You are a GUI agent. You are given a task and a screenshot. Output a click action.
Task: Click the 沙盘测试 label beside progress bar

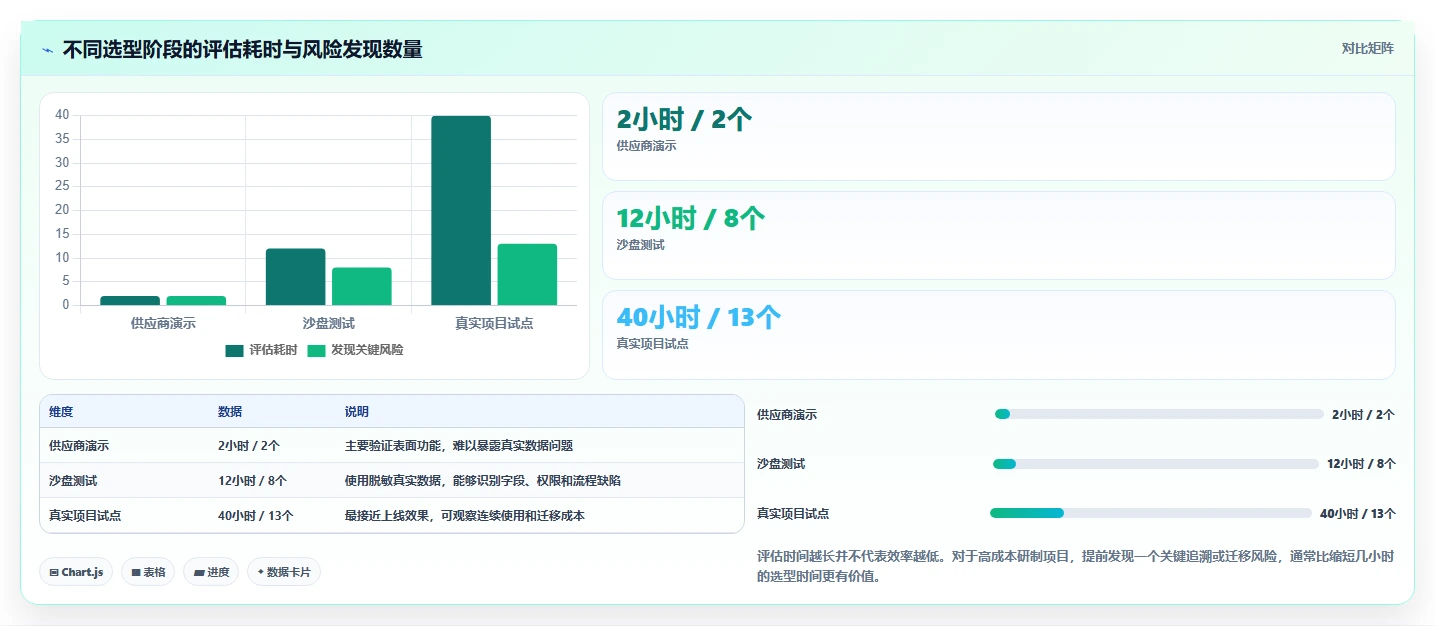781,464
